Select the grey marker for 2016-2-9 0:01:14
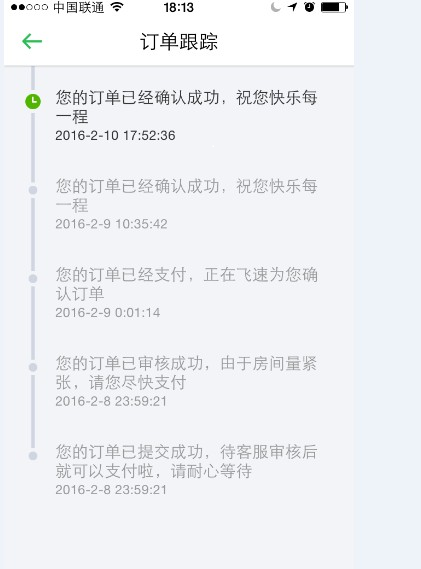421x569 pixels. (33, 278)
